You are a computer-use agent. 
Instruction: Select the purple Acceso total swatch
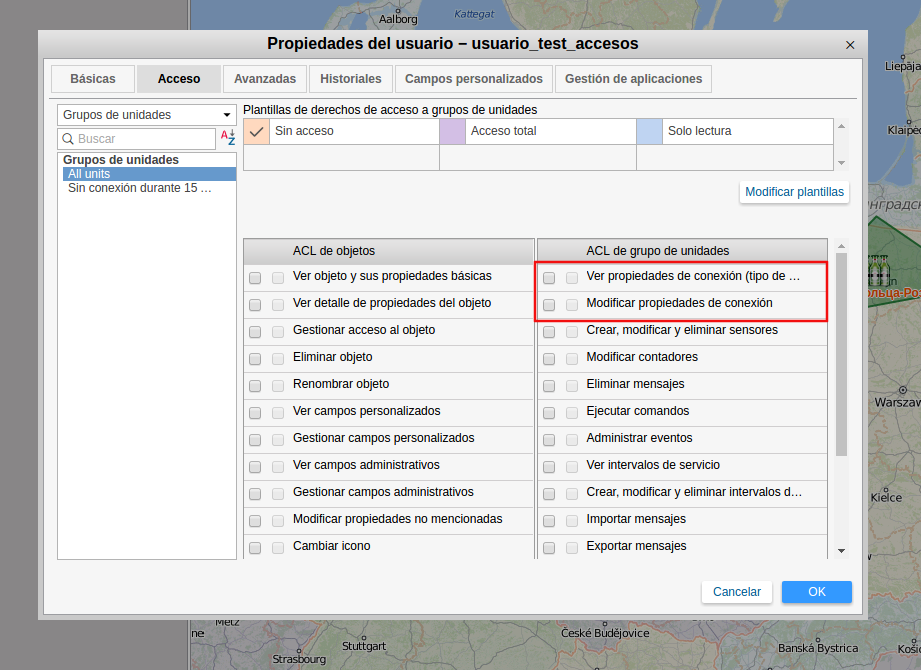click(452, 131)
